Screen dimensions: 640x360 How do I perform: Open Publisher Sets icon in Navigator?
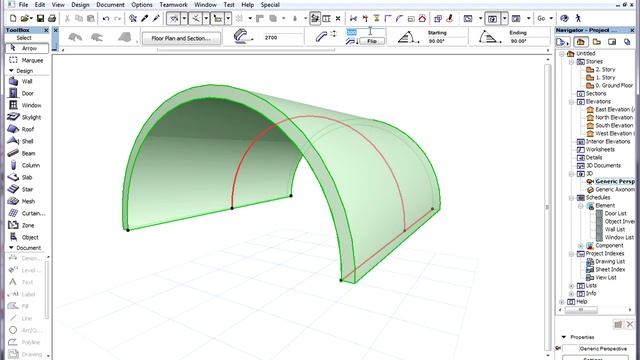(627, 42)
